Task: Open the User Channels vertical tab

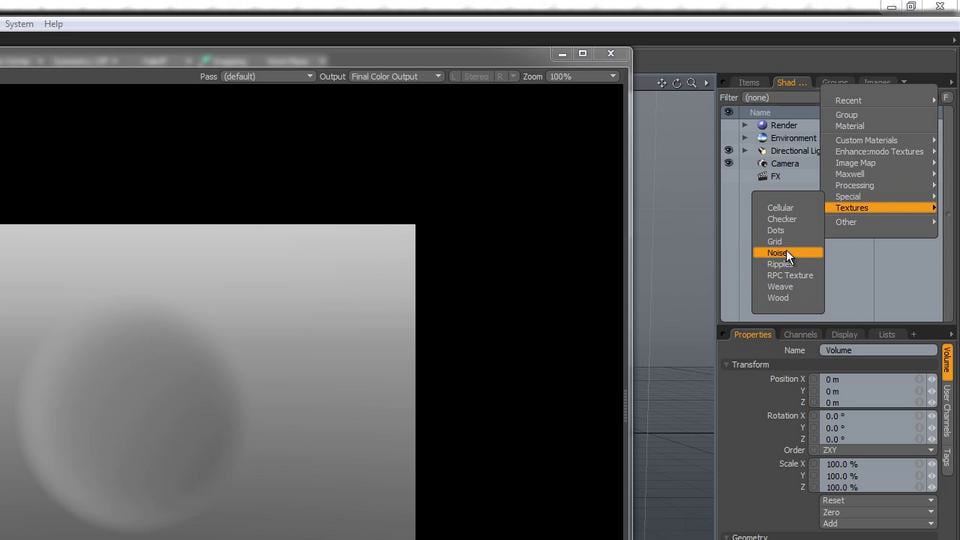Action: [947, 410]
